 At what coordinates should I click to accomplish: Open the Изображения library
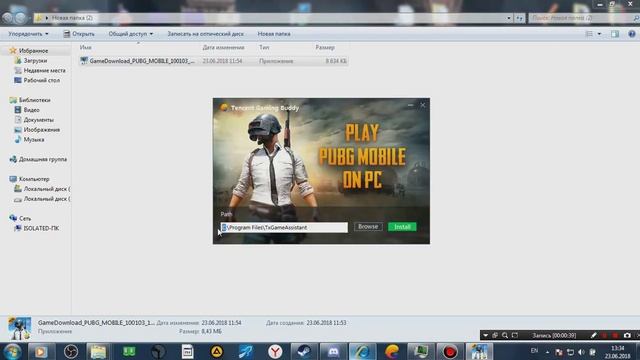[x=37, y=130]
